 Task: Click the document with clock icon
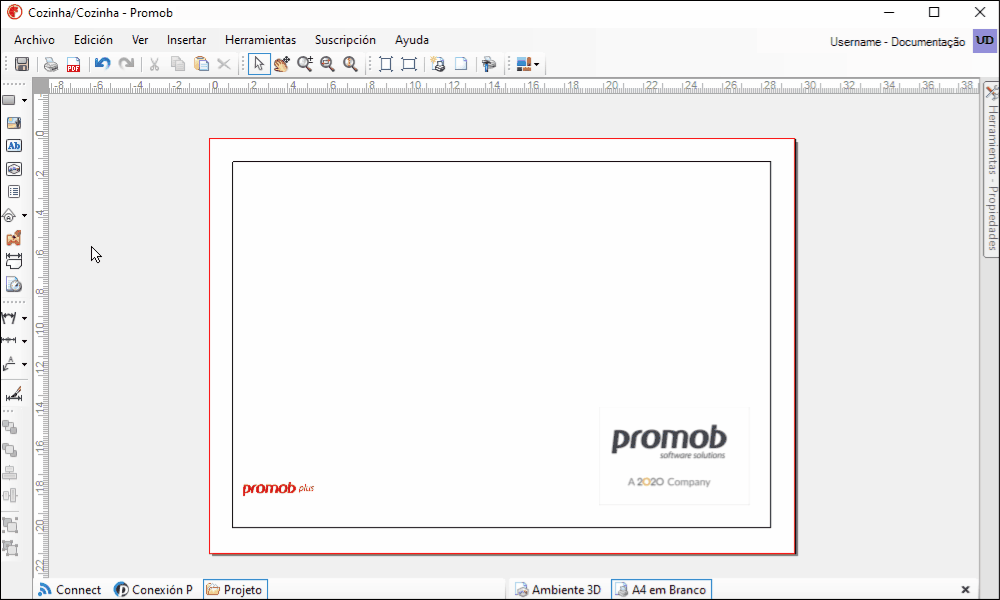[x=13, y=284]
